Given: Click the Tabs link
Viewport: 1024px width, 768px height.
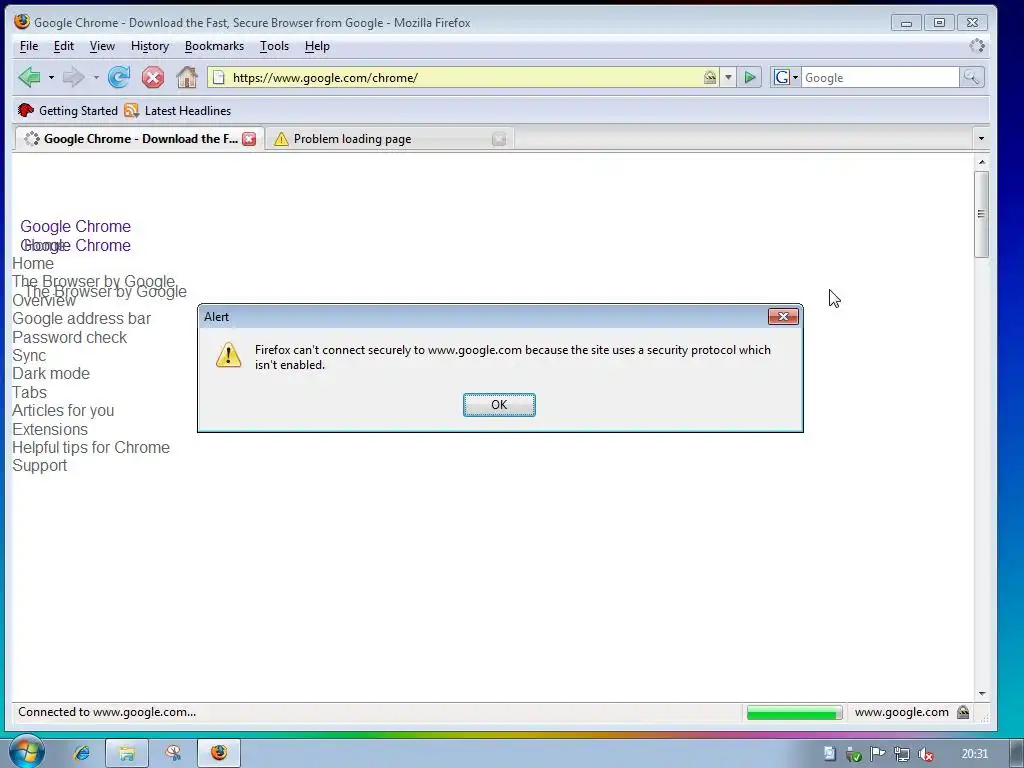Looking at the screenshot, I should tap(29, 392).
